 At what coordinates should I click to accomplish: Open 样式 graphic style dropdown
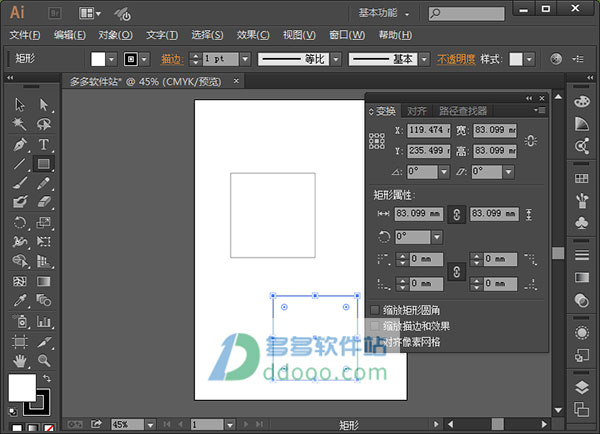click(x=529, y=59)
